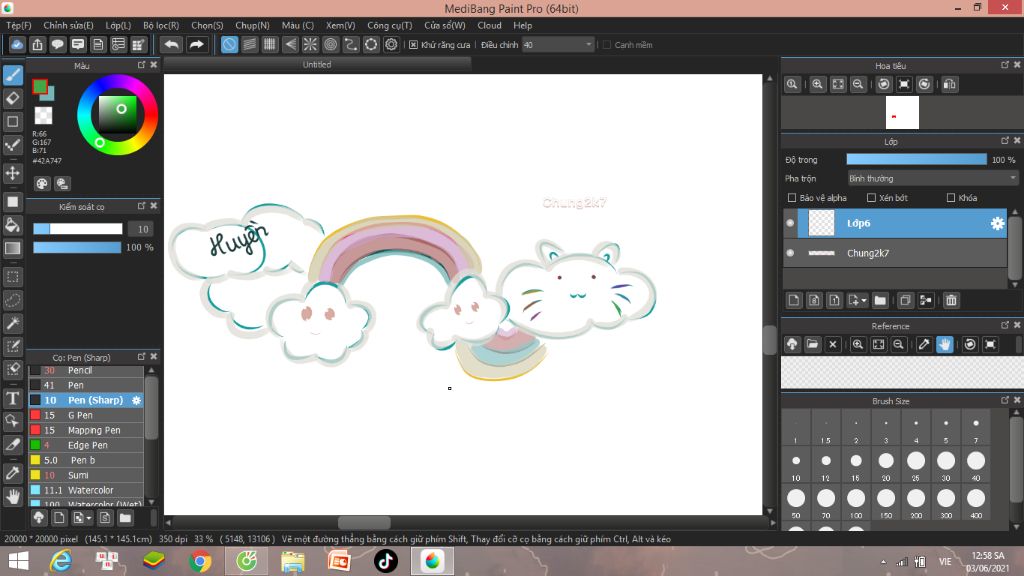
Task: Expand the add-brush dropdown in brush panel
Action: pos(89,519)
